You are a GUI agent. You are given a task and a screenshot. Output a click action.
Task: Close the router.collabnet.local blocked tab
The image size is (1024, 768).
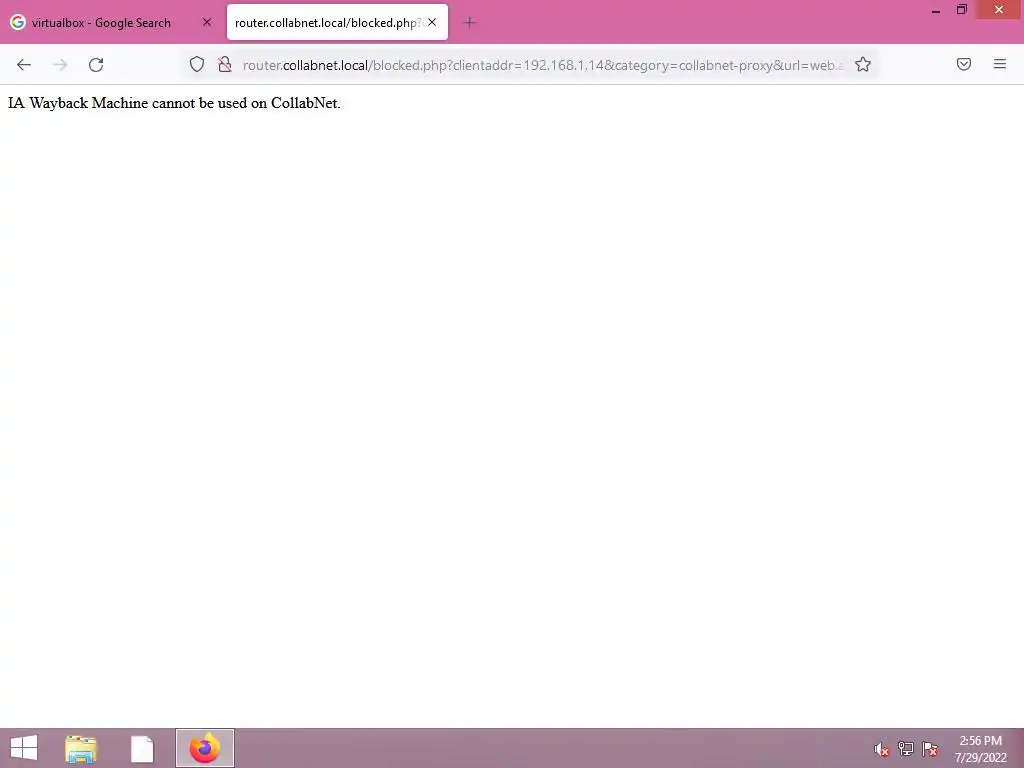click(432, 22)
